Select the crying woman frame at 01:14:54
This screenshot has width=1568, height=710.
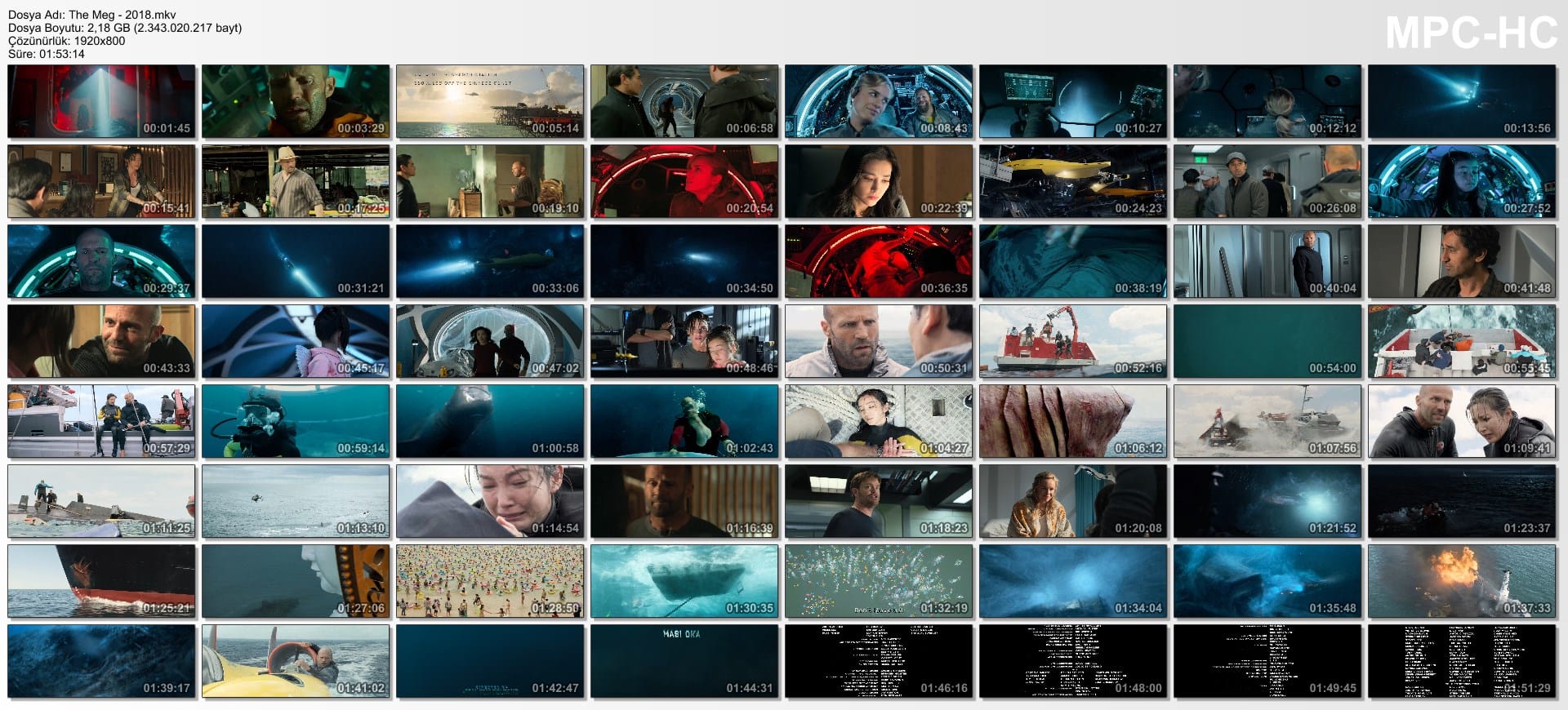pyautogui.click(x=490, y=501)
